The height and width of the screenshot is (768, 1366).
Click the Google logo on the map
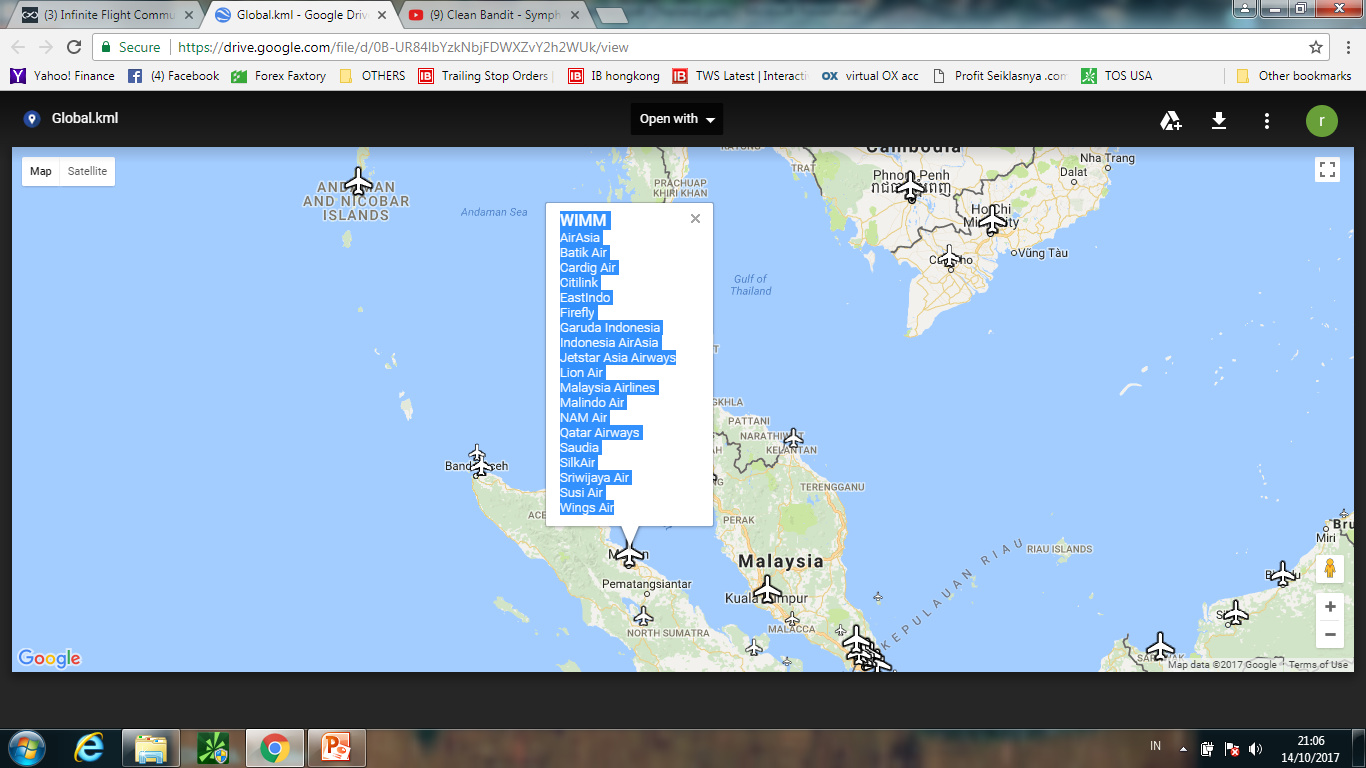point(49,658)
